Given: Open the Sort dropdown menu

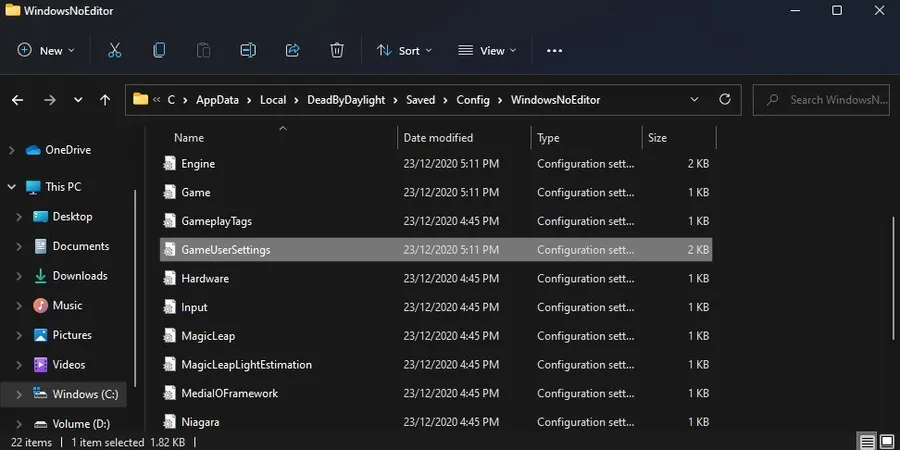Looking at the screenshot, I should pos(404,51).
